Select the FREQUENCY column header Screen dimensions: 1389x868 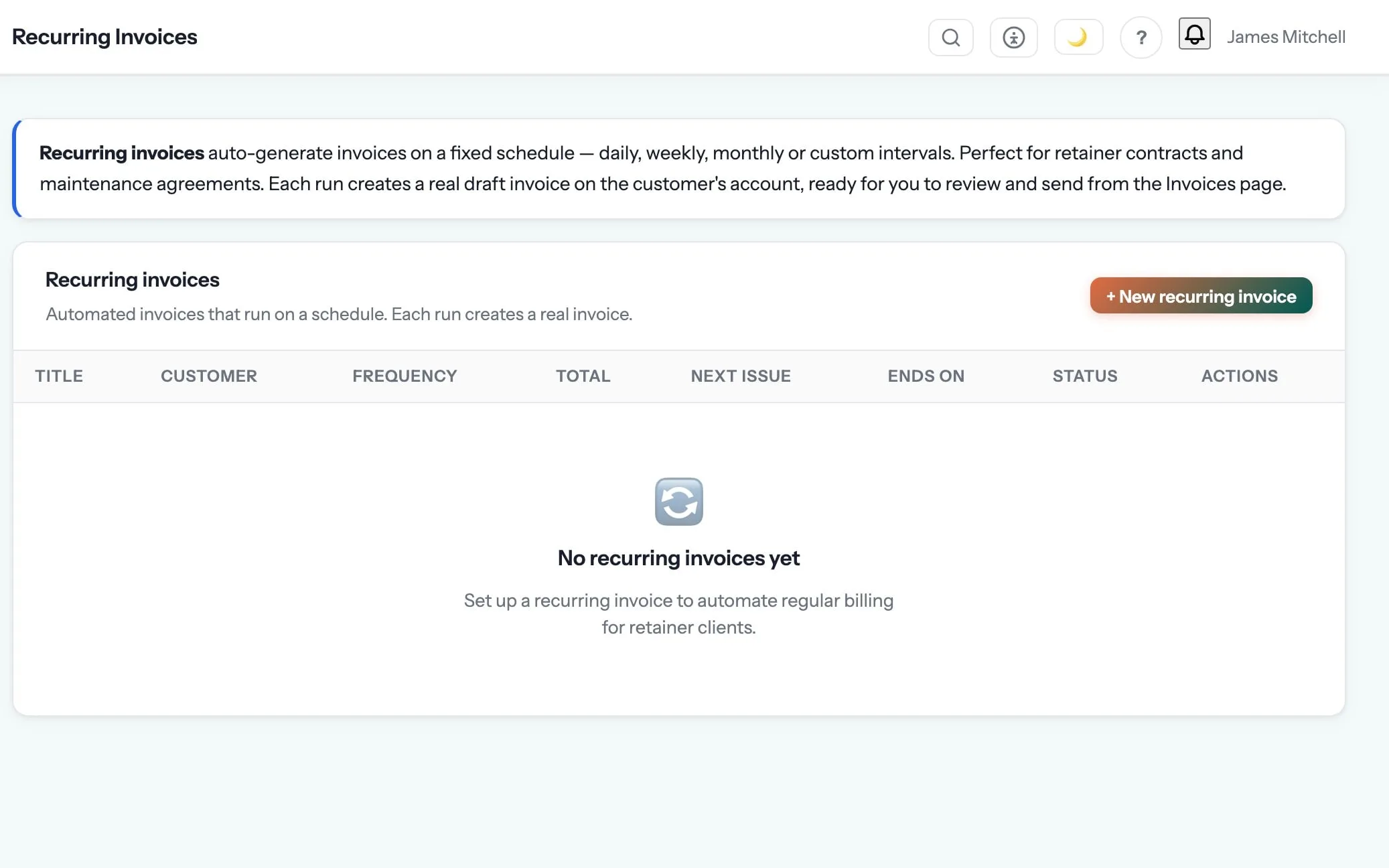[x=405, y=376]
